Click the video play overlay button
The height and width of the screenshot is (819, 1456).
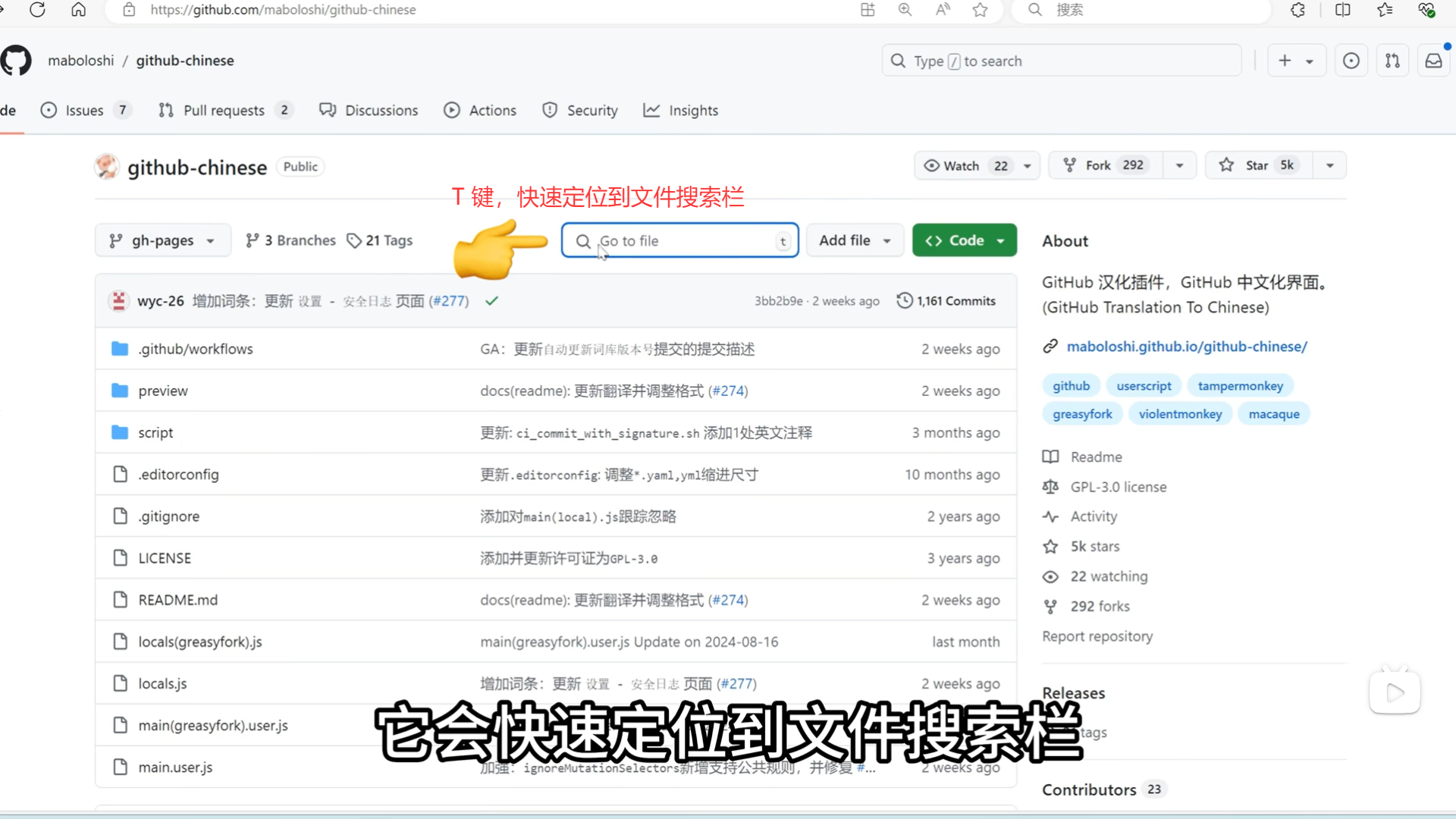1395,692
